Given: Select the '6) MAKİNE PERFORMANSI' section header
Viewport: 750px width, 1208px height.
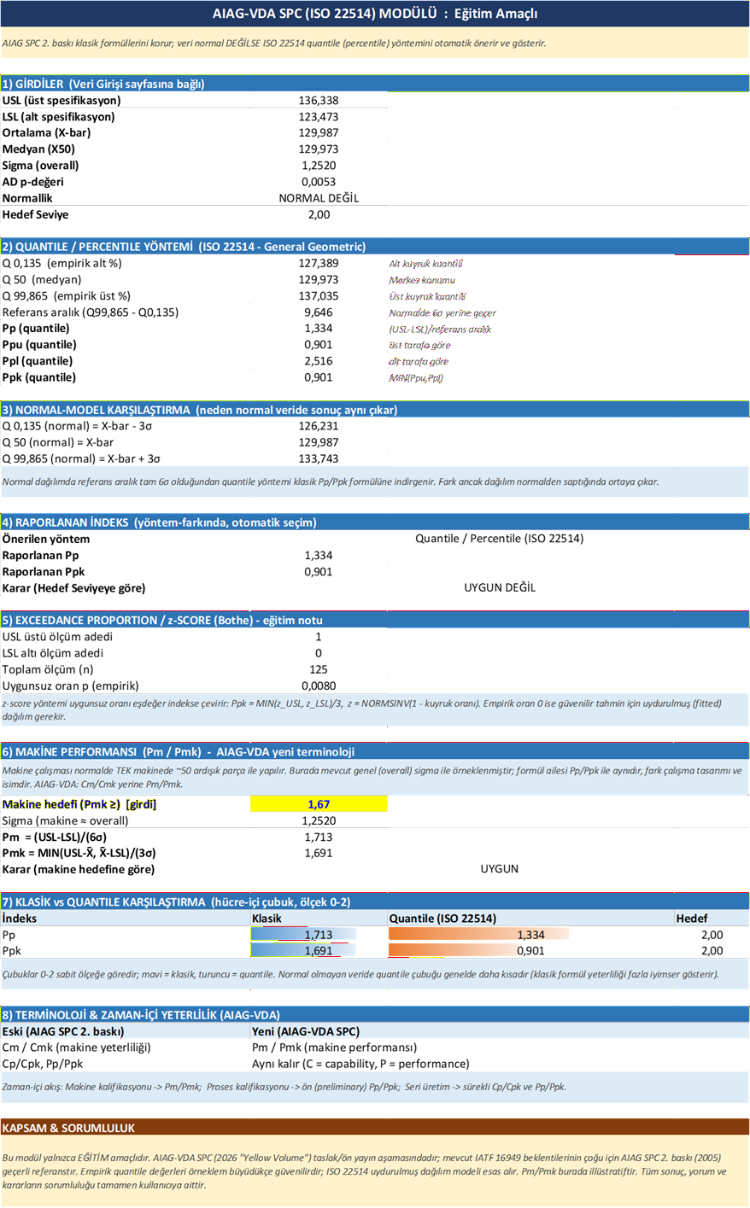Looking at the screenshot, I should pyautogui.click(x=375, y=752).
